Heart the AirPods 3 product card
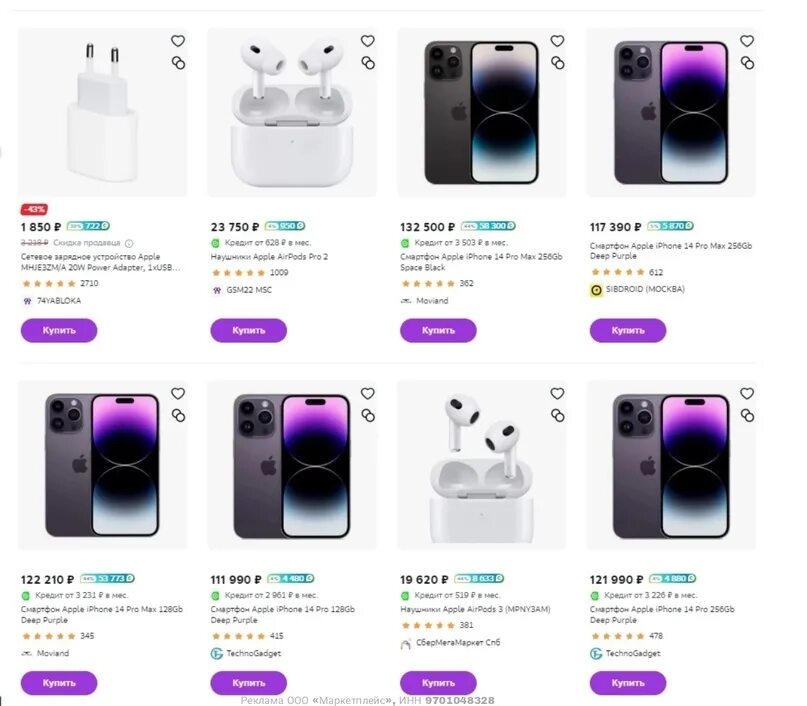Viewport: 807px width, 706px height. 557,394
